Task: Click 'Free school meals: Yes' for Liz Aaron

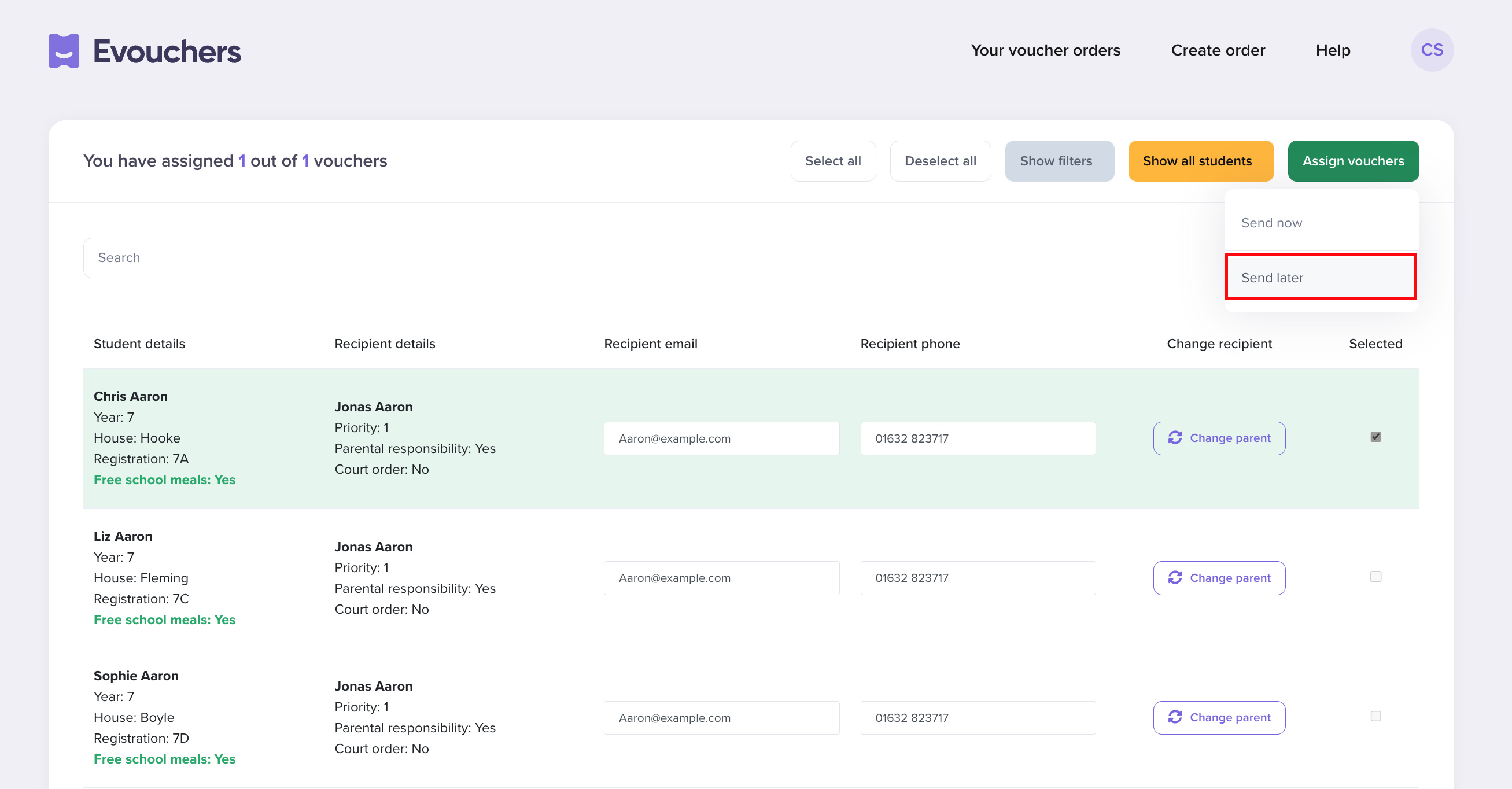Action: click(x=164, y=620)
